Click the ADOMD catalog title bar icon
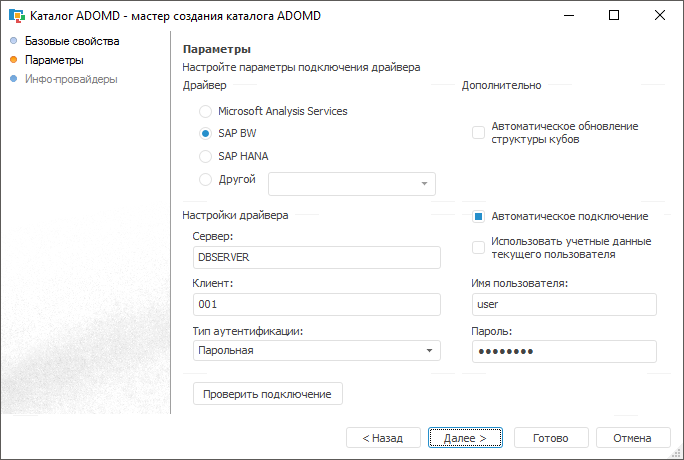The width and height of the screenshot is (684, 460). tap(16, 16)
